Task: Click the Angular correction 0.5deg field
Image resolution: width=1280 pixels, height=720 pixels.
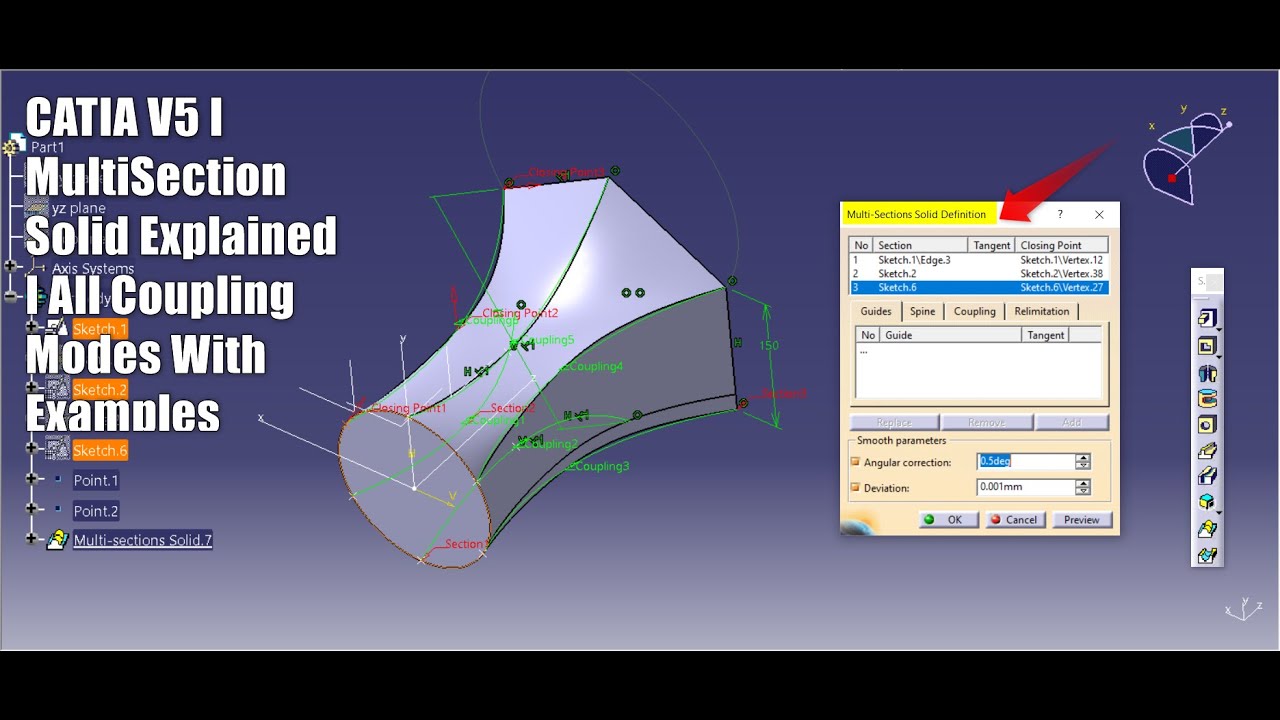Action: (x=1026, y=462)
